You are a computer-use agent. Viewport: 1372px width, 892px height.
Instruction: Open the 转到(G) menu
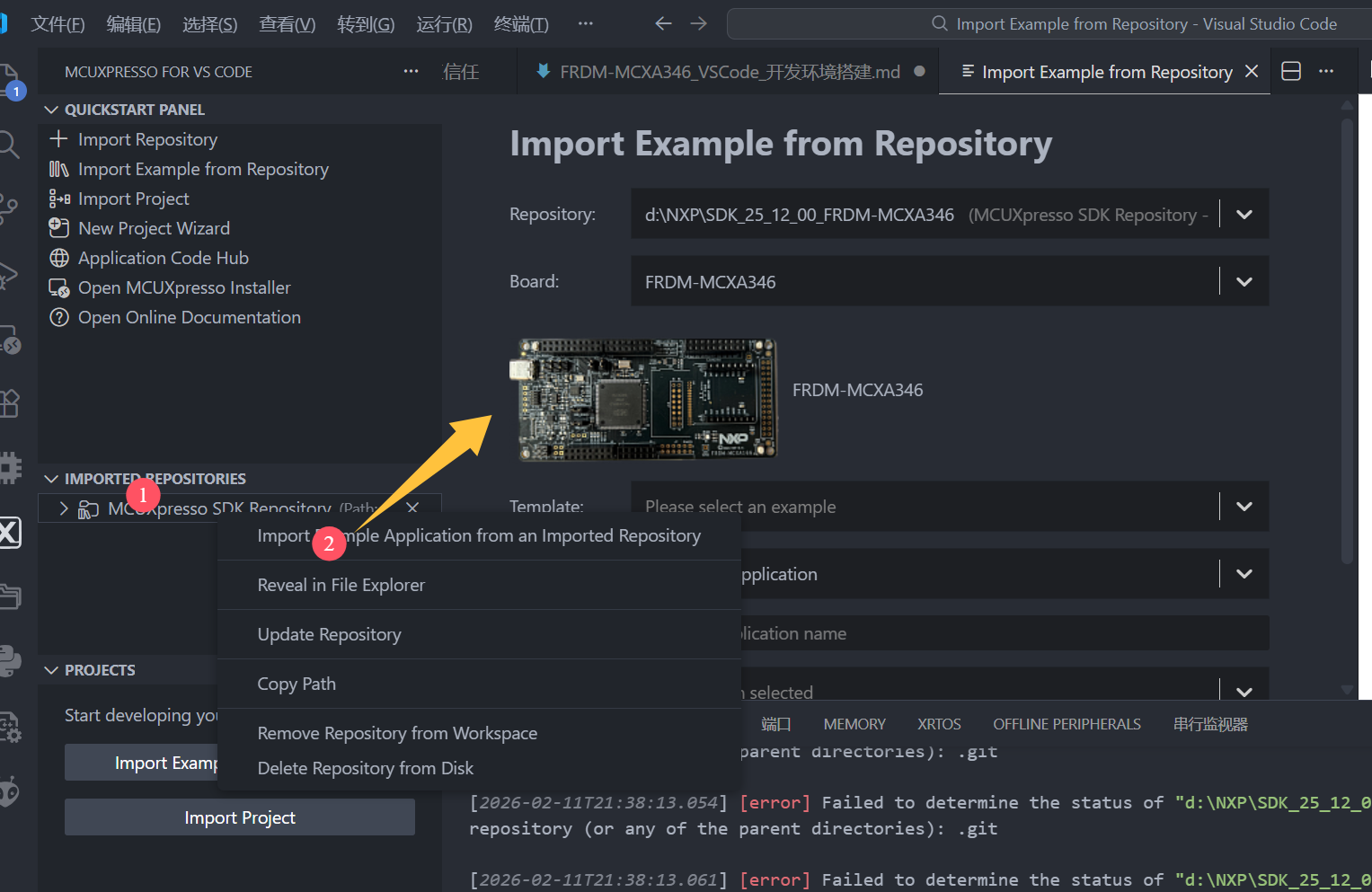click(366, 24)
